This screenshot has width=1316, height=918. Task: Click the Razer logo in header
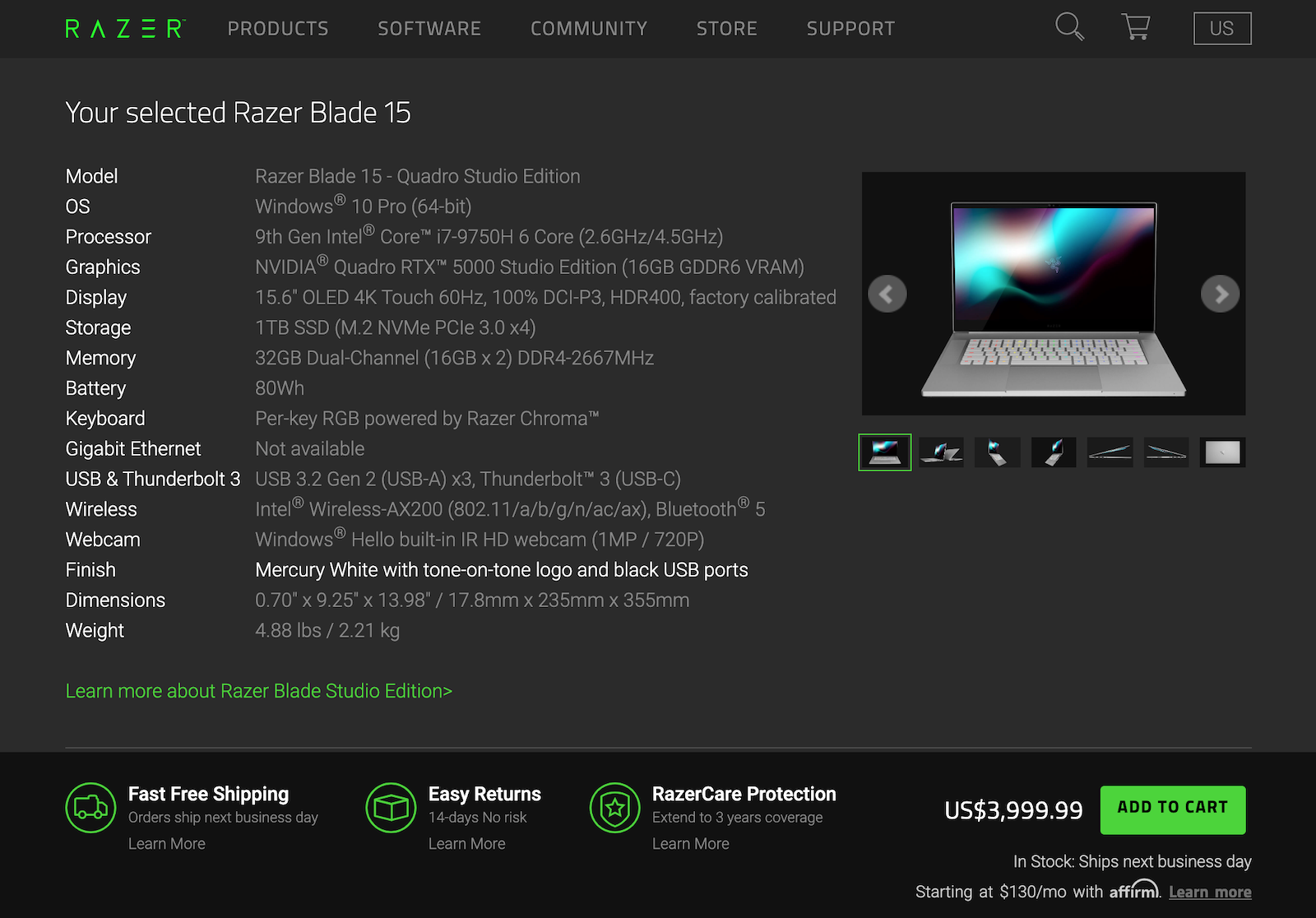(x=125, y=29)
